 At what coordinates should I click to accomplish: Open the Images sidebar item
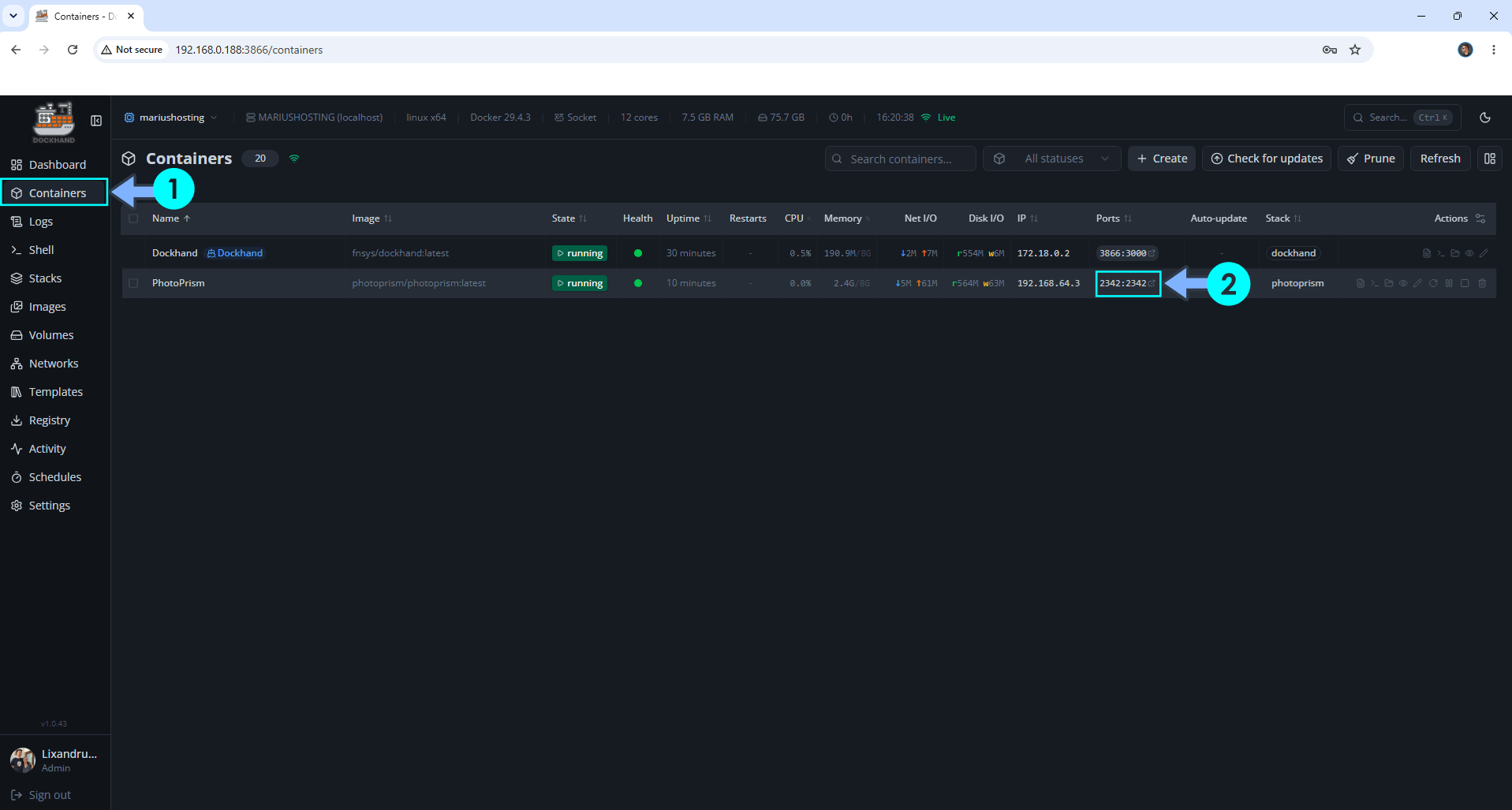[x=55, y=307]
